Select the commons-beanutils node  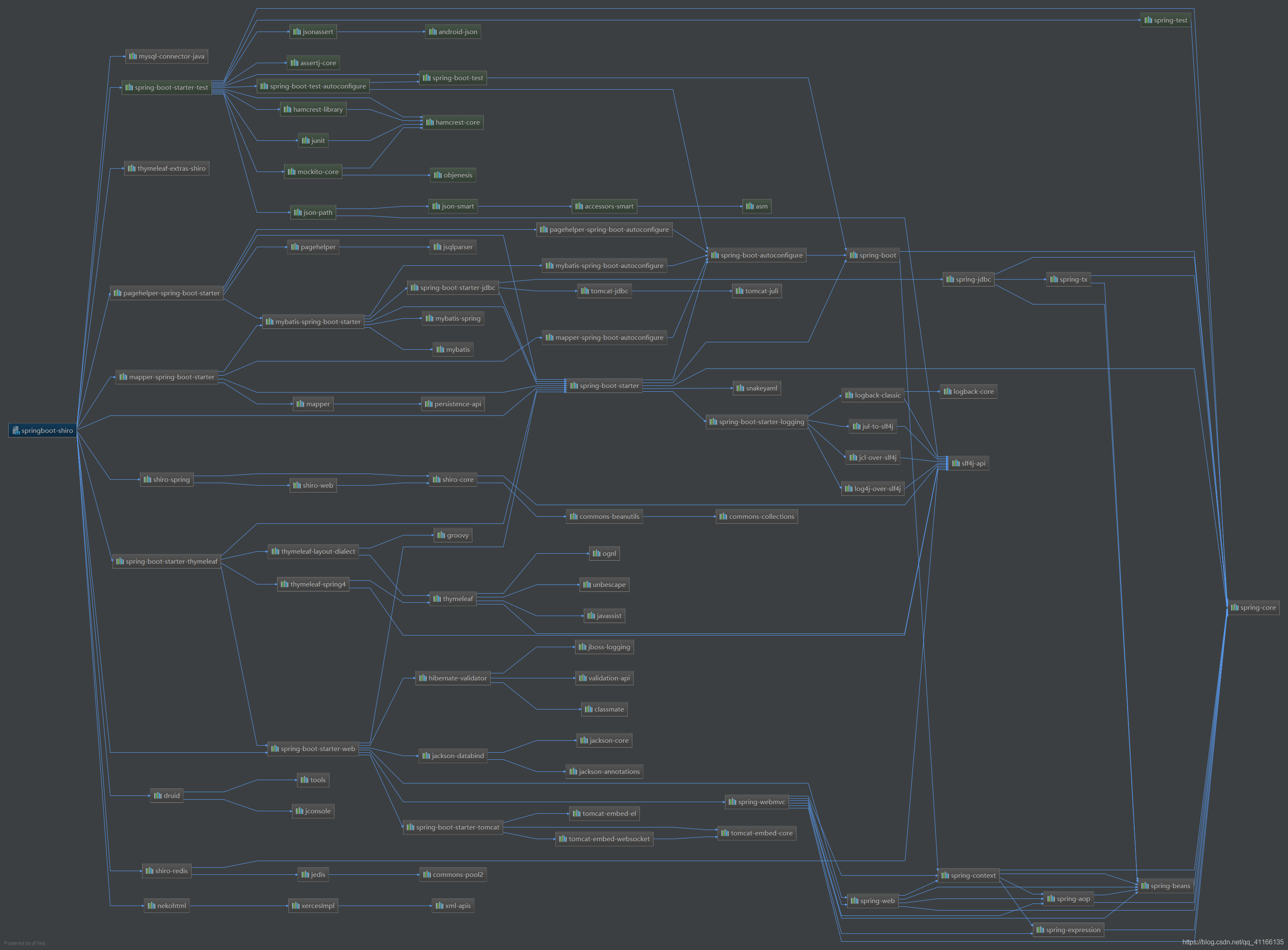(604, 516)
